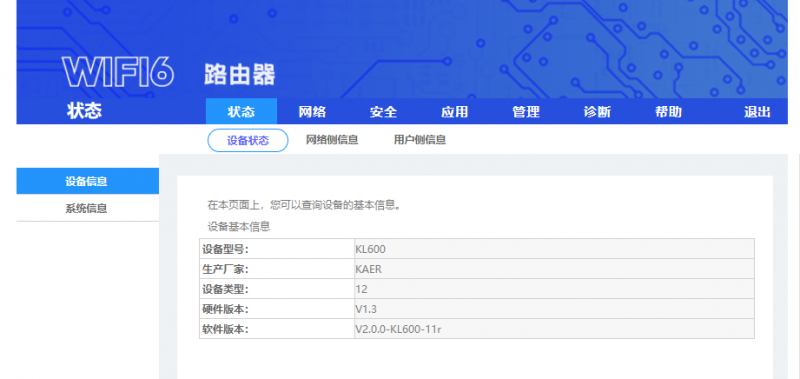Click the WIFI6 logo

118,72
